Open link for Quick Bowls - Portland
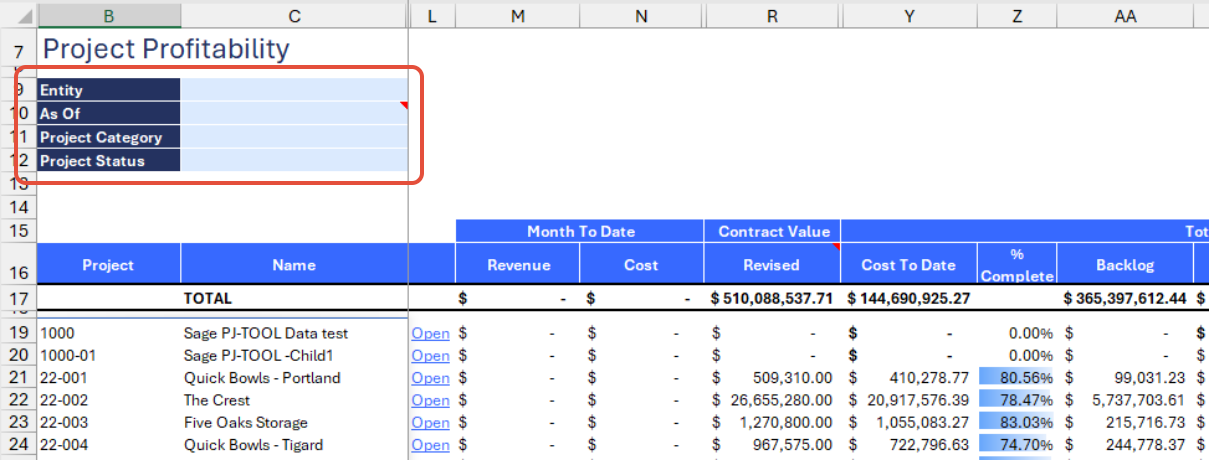Viewport: 1209px width, 460px height. (430, 378)
